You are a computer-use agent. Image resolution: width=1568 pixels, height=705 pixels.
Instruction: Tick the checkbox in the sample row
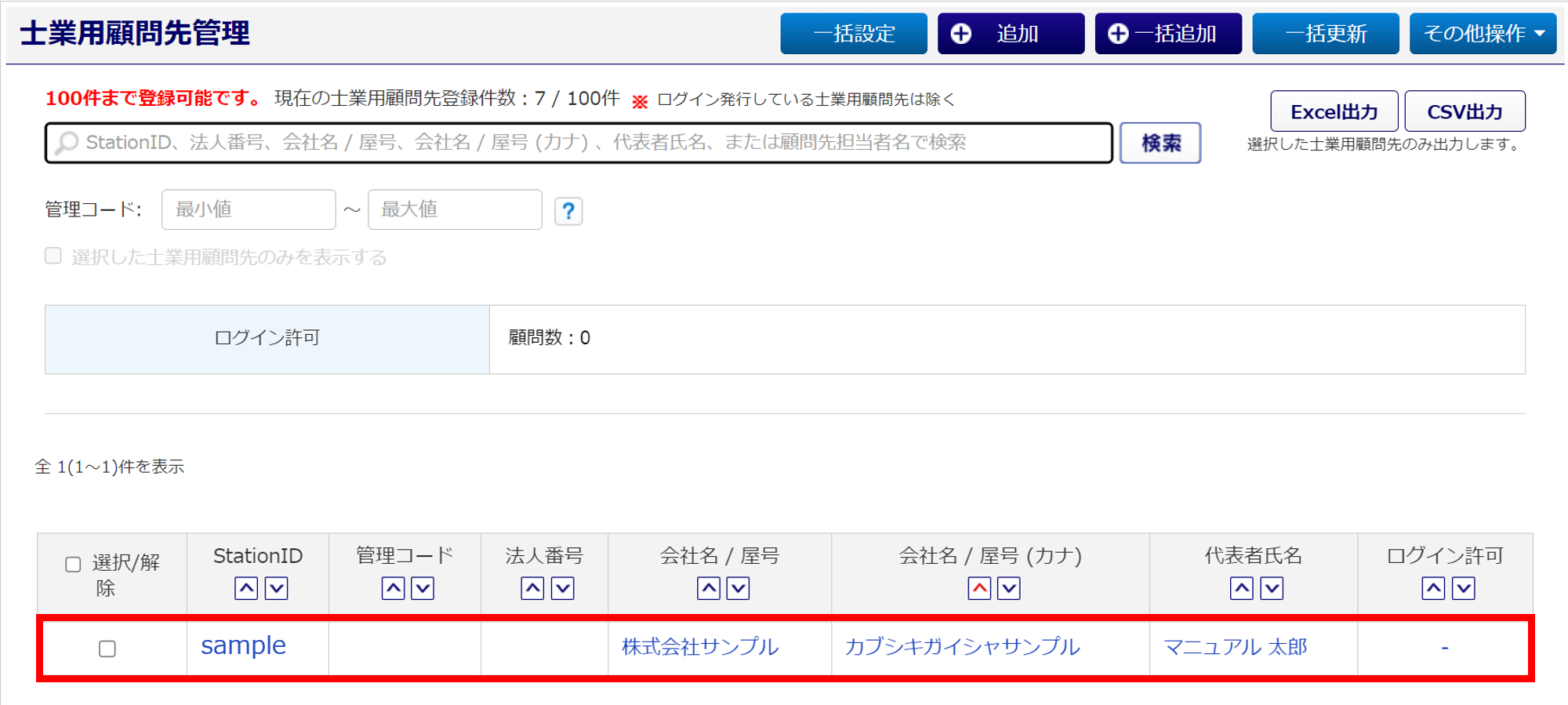click(x=107, y=649)
